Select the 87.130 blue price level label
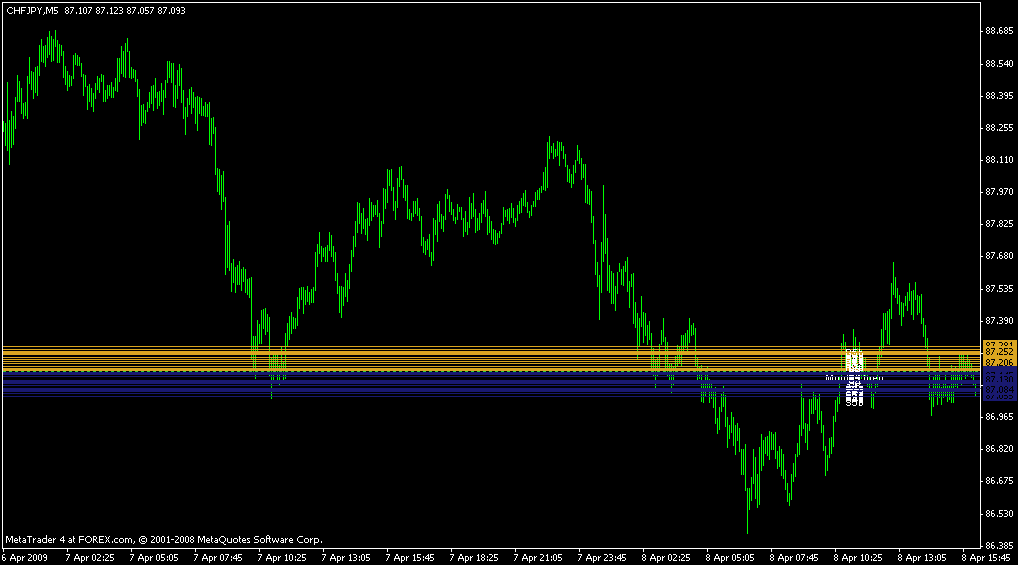 999,380
